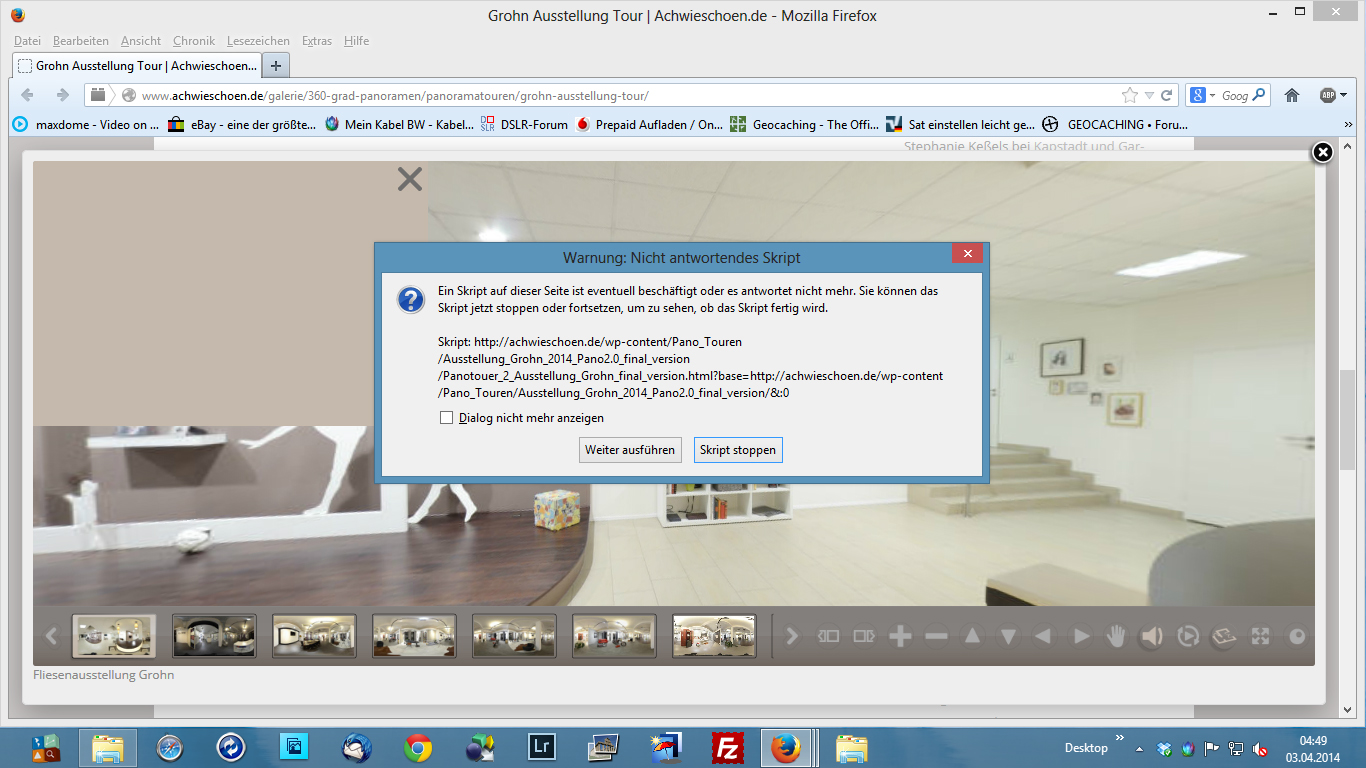Click the zoom in plus icon in panorama toolbar
The height and width of the screenshot is (768, 1366).
click(900, 636)
